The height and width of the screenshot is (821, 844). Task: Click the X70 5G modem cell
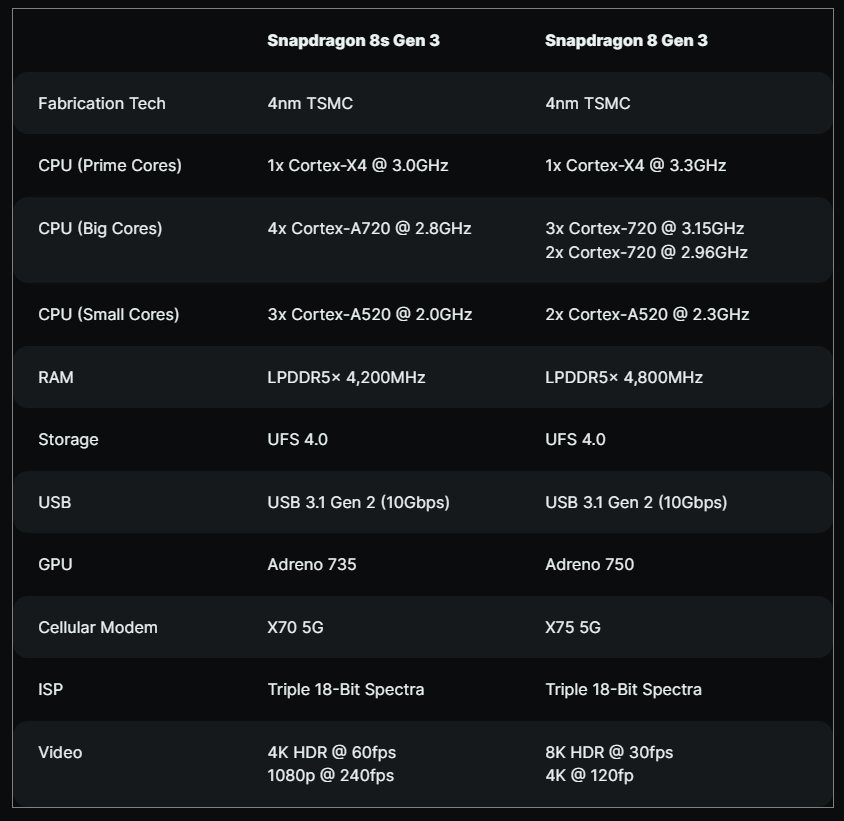point(295,627)
